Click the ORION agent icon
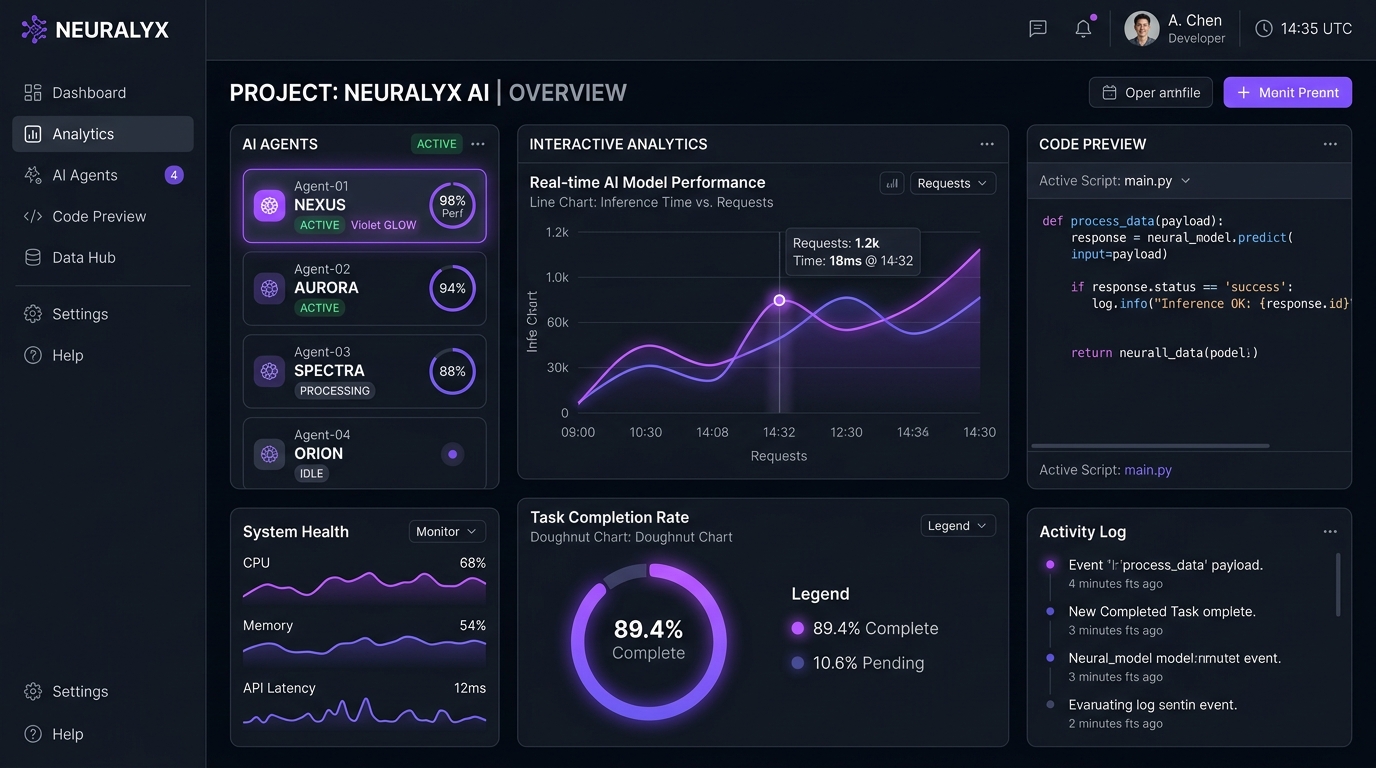The height and width of the screenshot is (768, 1376). pos(269,454)
